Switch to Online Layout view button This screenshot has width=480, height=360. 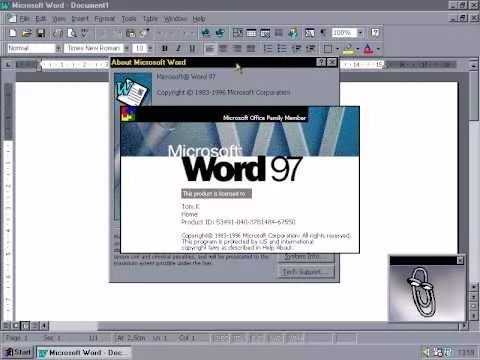[16, 325]
